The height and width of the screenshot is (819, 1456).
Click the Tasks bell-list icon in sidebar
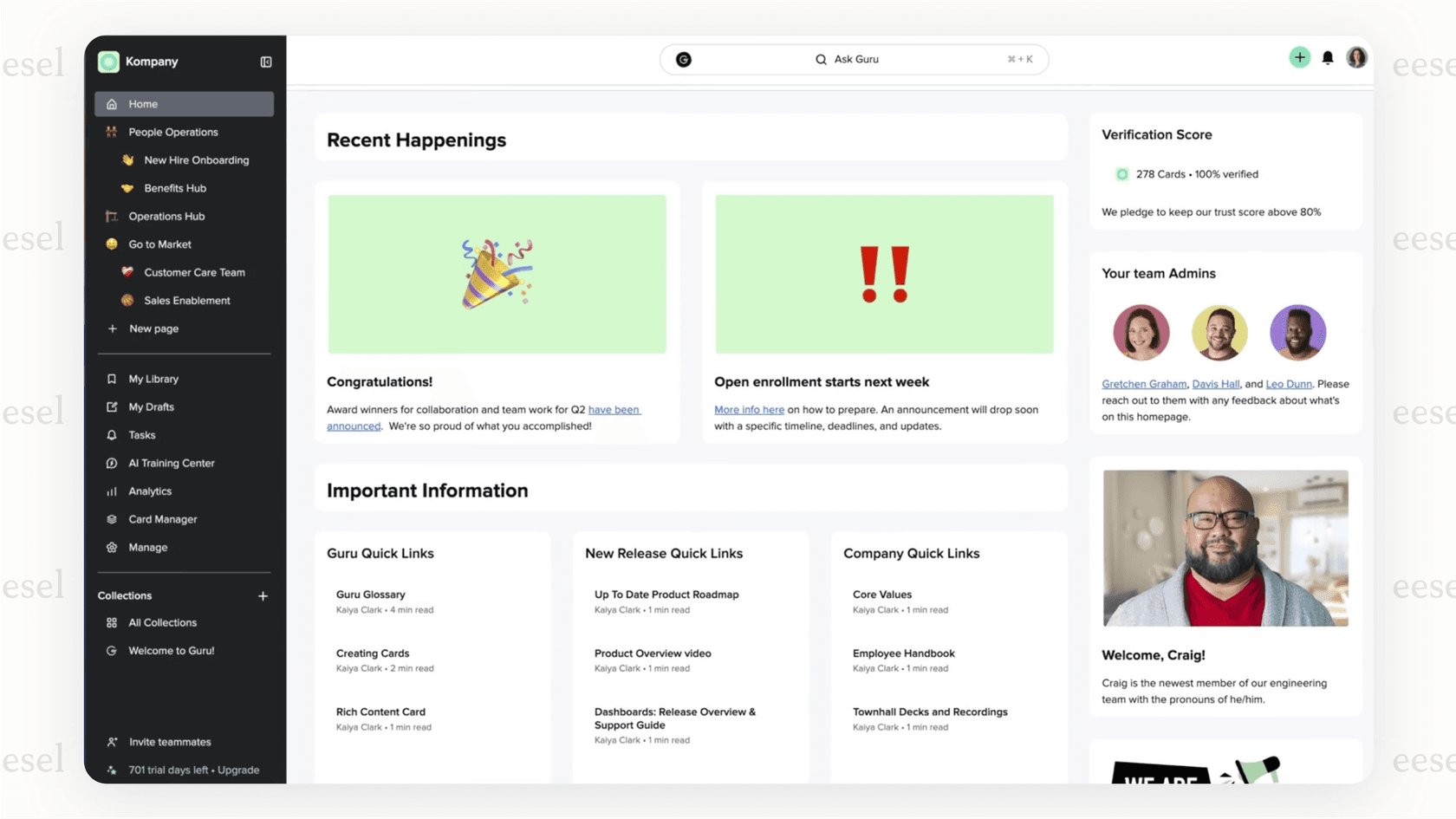coord(112,434)
